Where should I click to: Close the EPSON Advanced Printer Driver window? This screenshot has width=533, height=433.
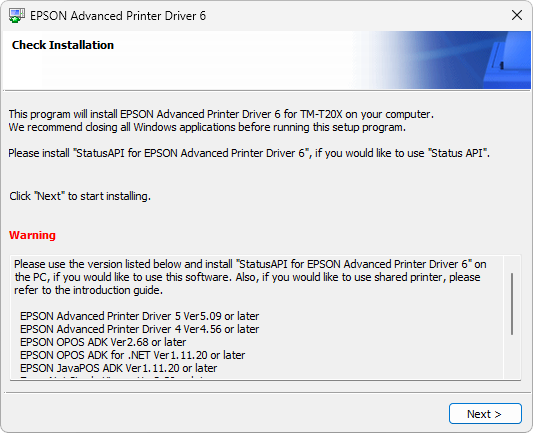pyautogui.click(x=517, y=15)
